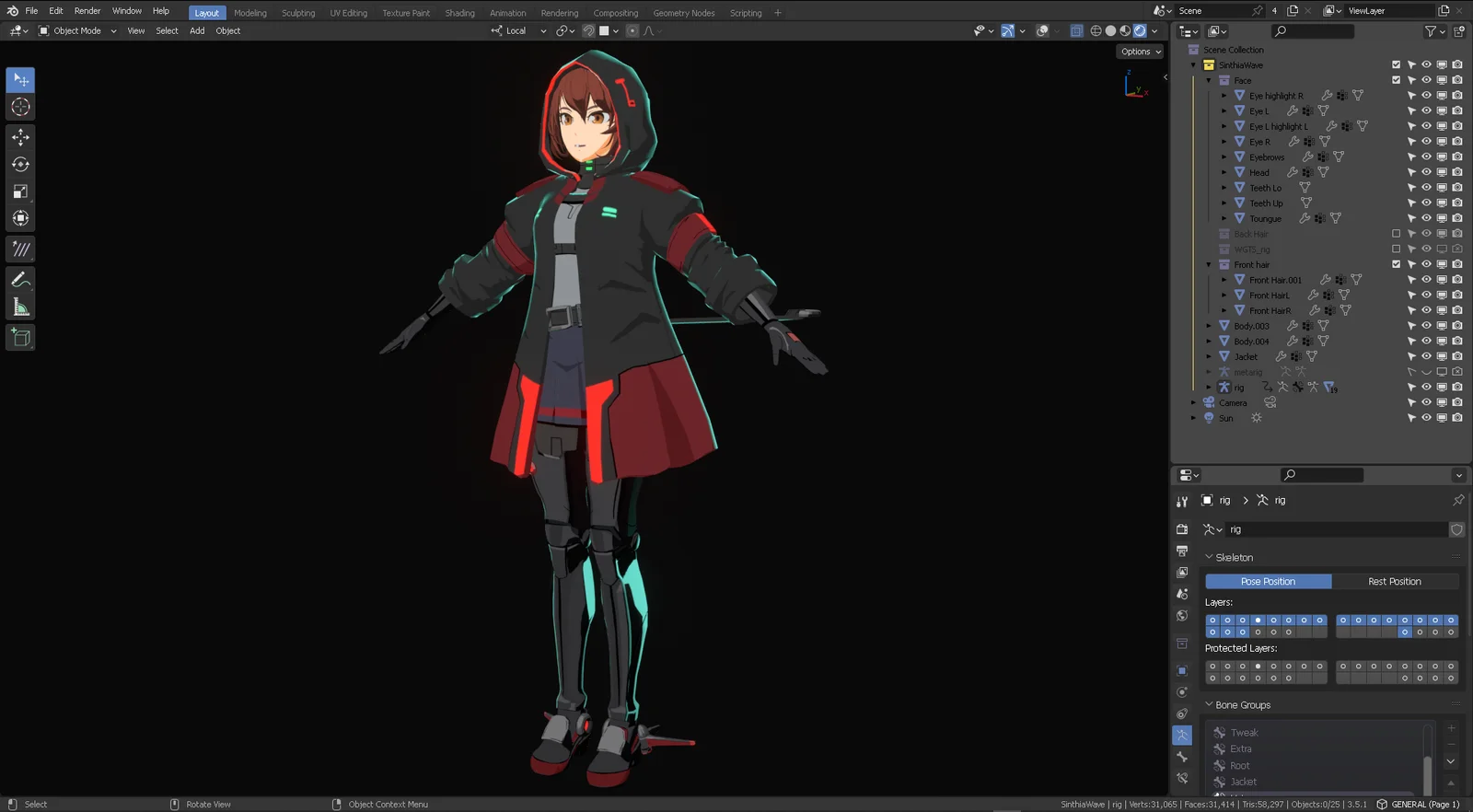
Task: Switch to material preview shading
Action: click(1125, 30)
